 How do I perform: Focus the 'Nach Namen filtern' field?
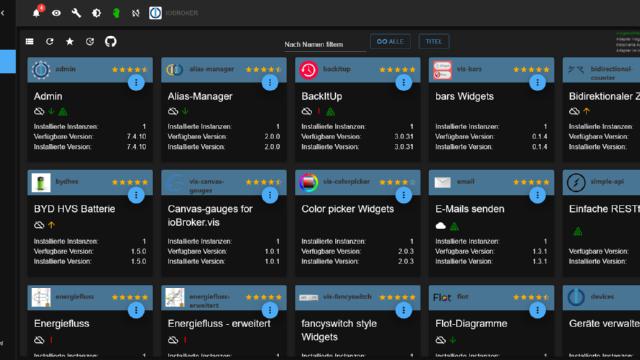[325, 44]
